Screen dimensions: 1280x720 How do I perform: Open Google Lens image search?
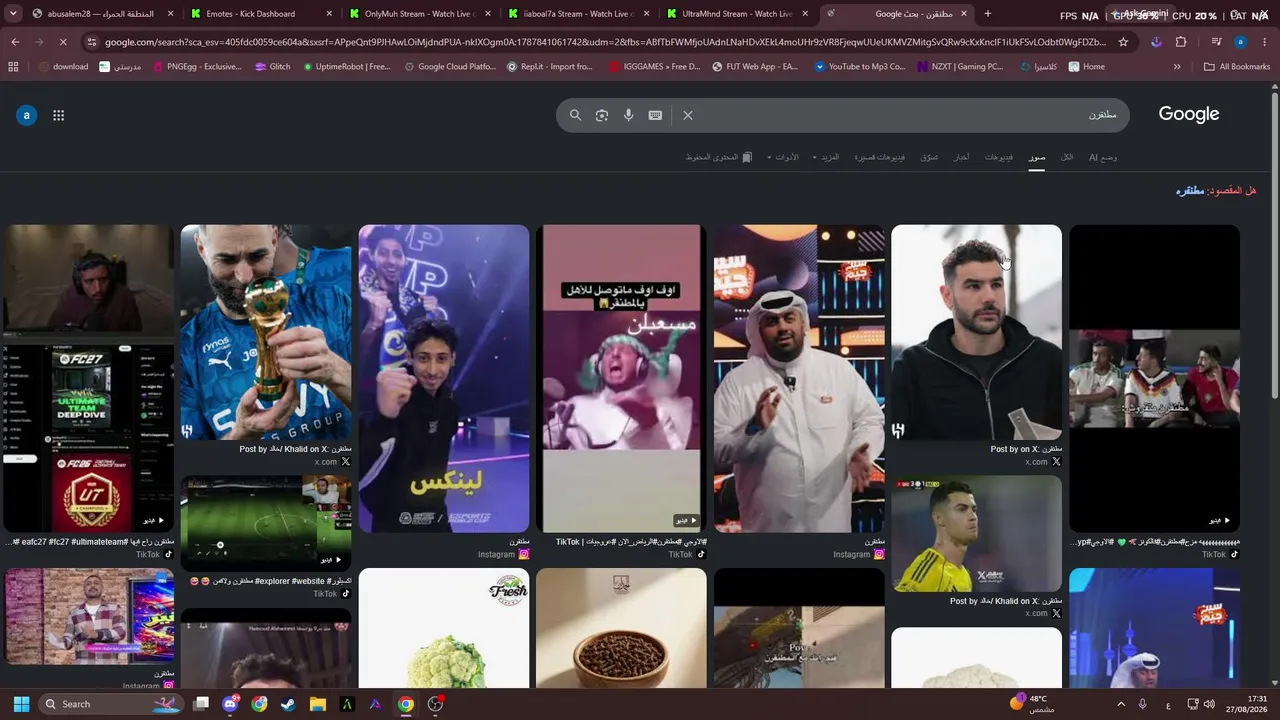pos(602,115)
